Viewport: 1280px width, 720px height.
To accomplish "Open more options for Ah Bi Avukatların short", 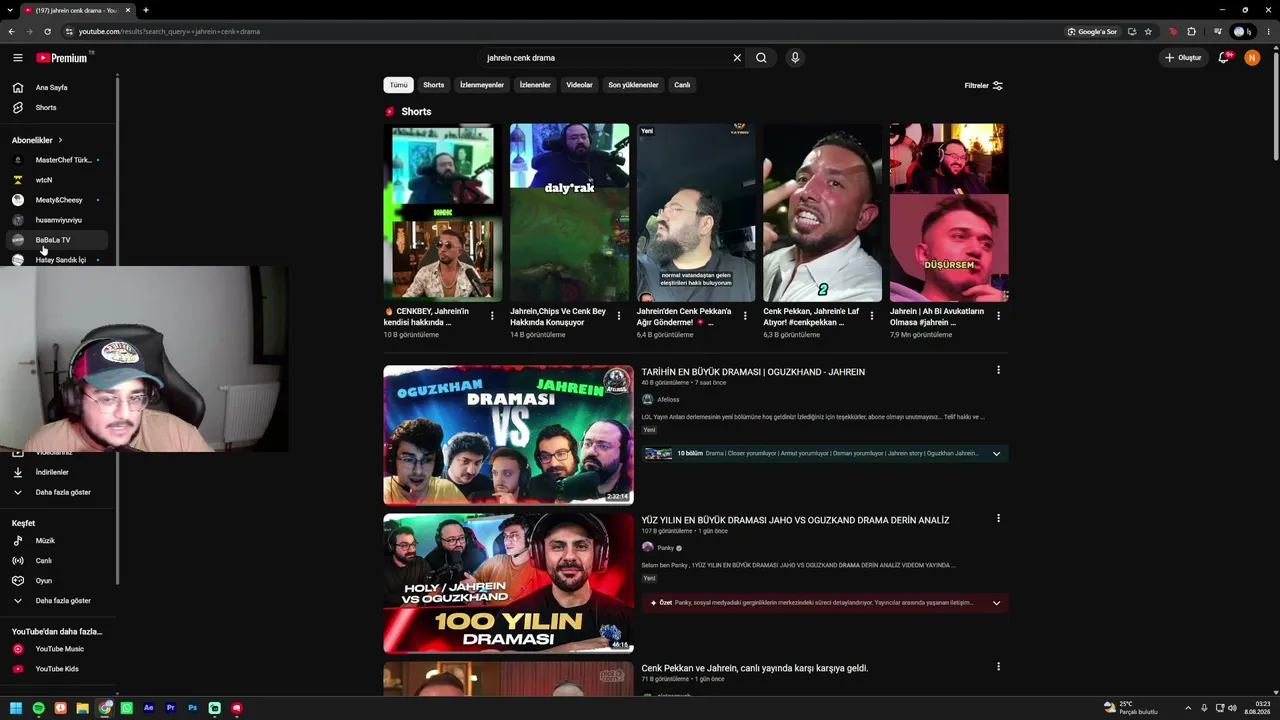I will [998, 316].
